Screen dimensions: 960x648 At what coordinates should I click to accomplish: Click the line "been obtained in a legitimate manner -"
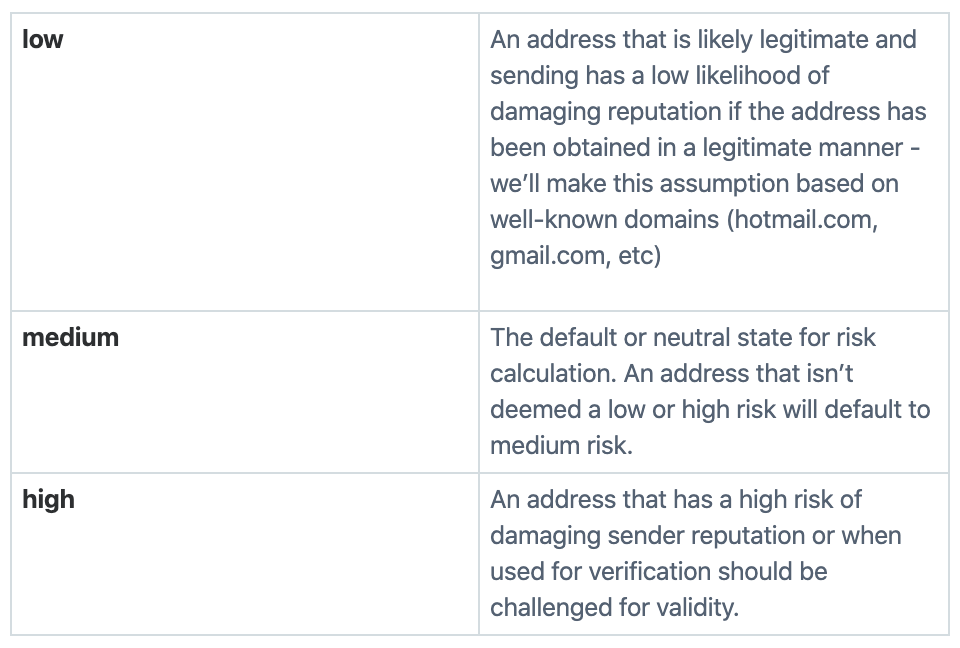[x=705, y=148]
